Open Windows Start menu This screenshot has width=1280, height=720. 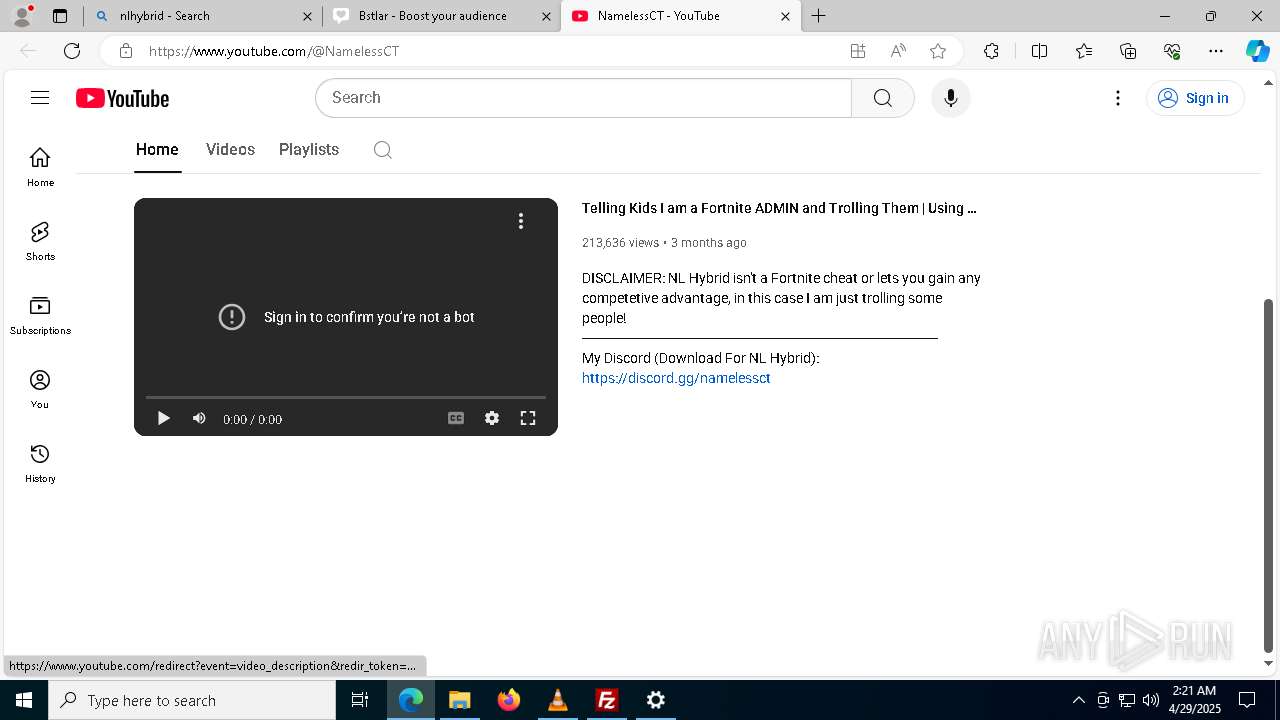click(x=24, y=700)
